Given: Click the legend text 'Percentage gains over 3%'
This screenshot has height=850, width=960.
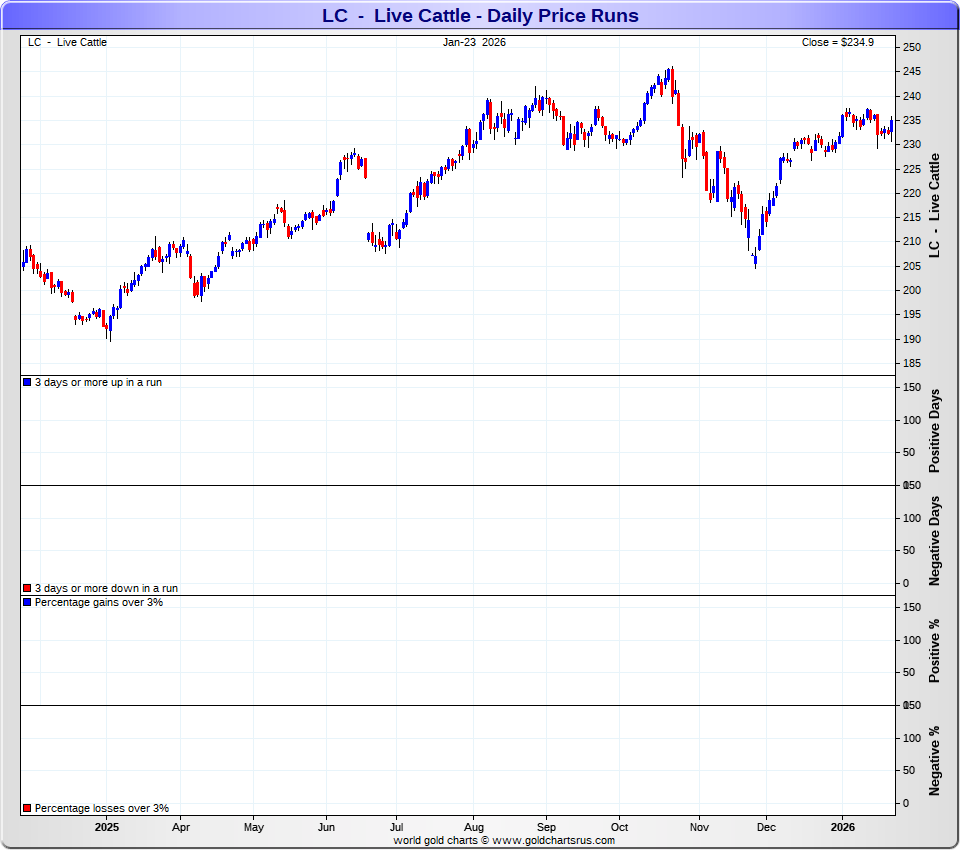Looking at the screenshot, I should (99, 602).
